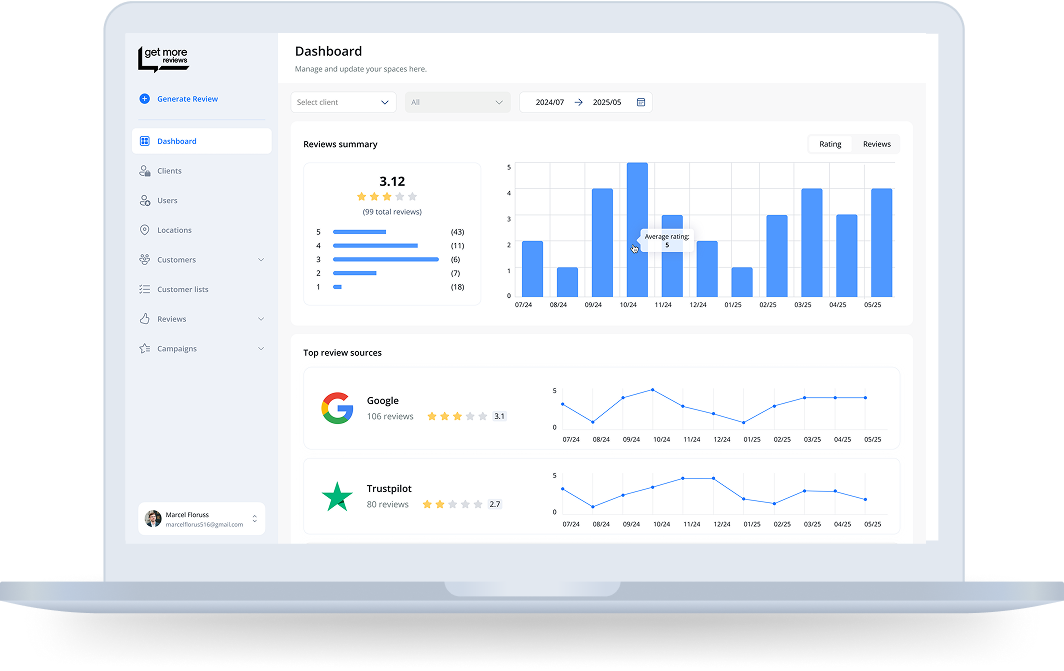Viewport: 1064px width, 671px height.
Task: Expand the Campaigns submenu chevron
Action: 261,349
